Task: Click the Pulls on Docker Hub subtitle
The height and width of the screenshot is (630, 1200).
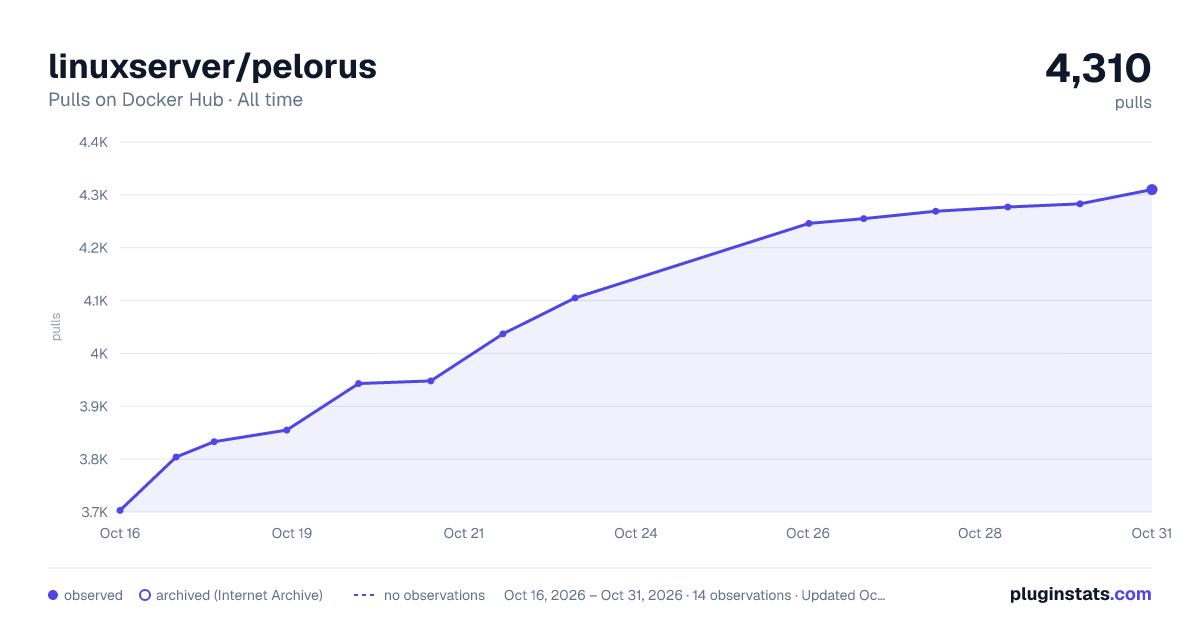Action: (x=175, y=100)
